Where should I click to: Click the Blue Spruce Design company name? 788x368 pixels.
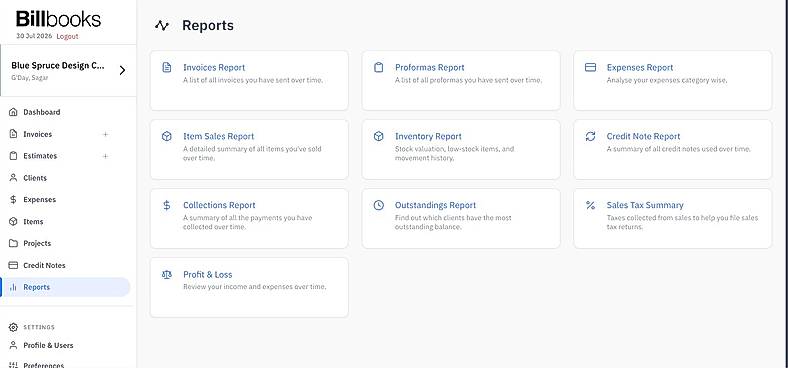pos(58,65)
